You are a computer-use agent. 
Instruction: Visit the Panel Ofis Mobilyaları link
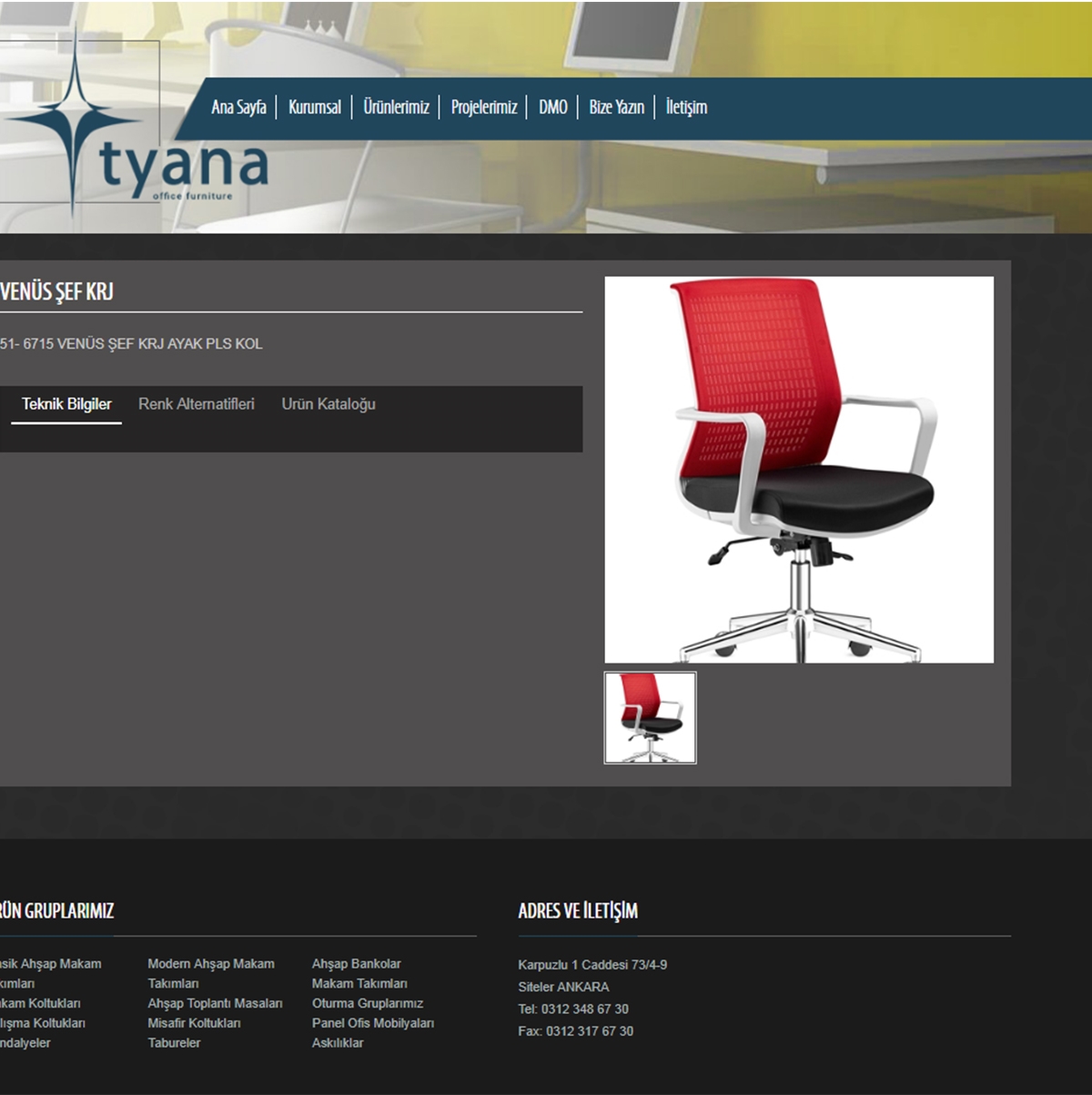[372, 1023]
